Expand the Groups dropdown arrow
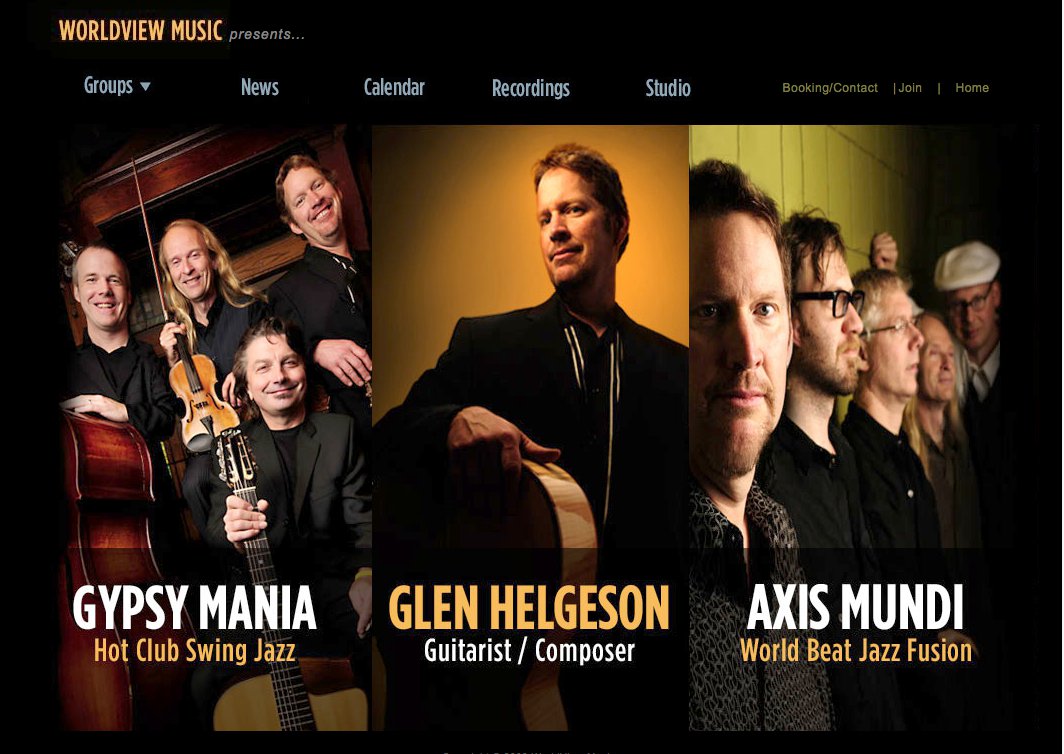 (x=145, y=86)
